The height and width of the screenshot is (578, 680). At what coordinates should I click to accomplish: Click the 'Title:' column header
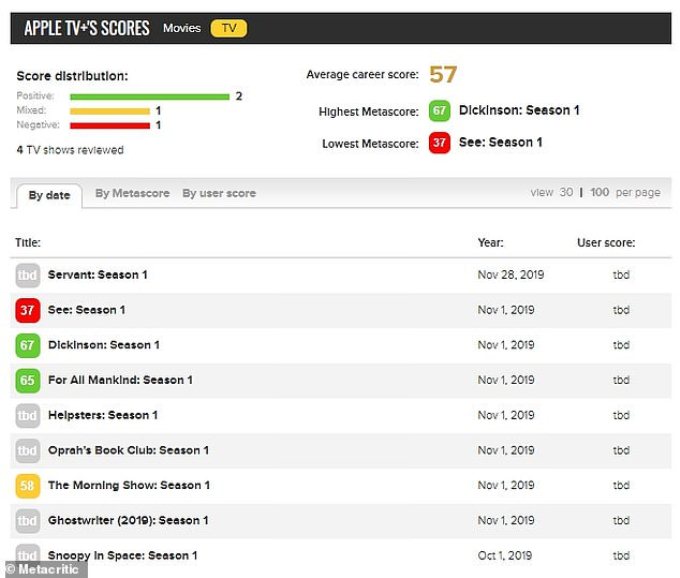[x=28, y=243]
